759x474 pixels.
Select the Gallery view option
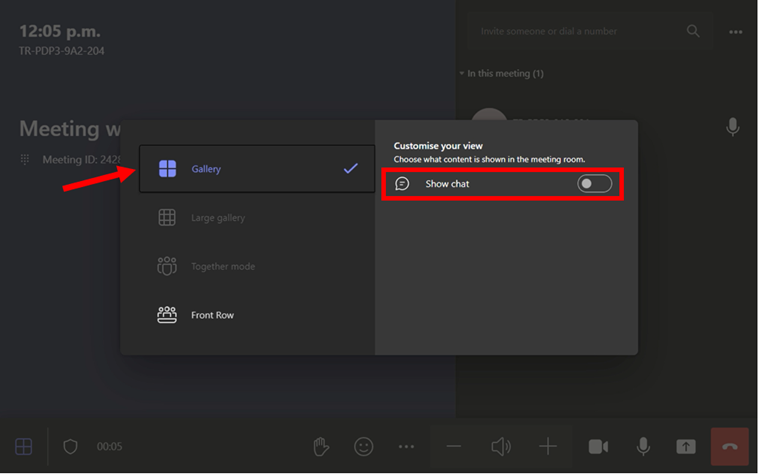tap(257, 169)
